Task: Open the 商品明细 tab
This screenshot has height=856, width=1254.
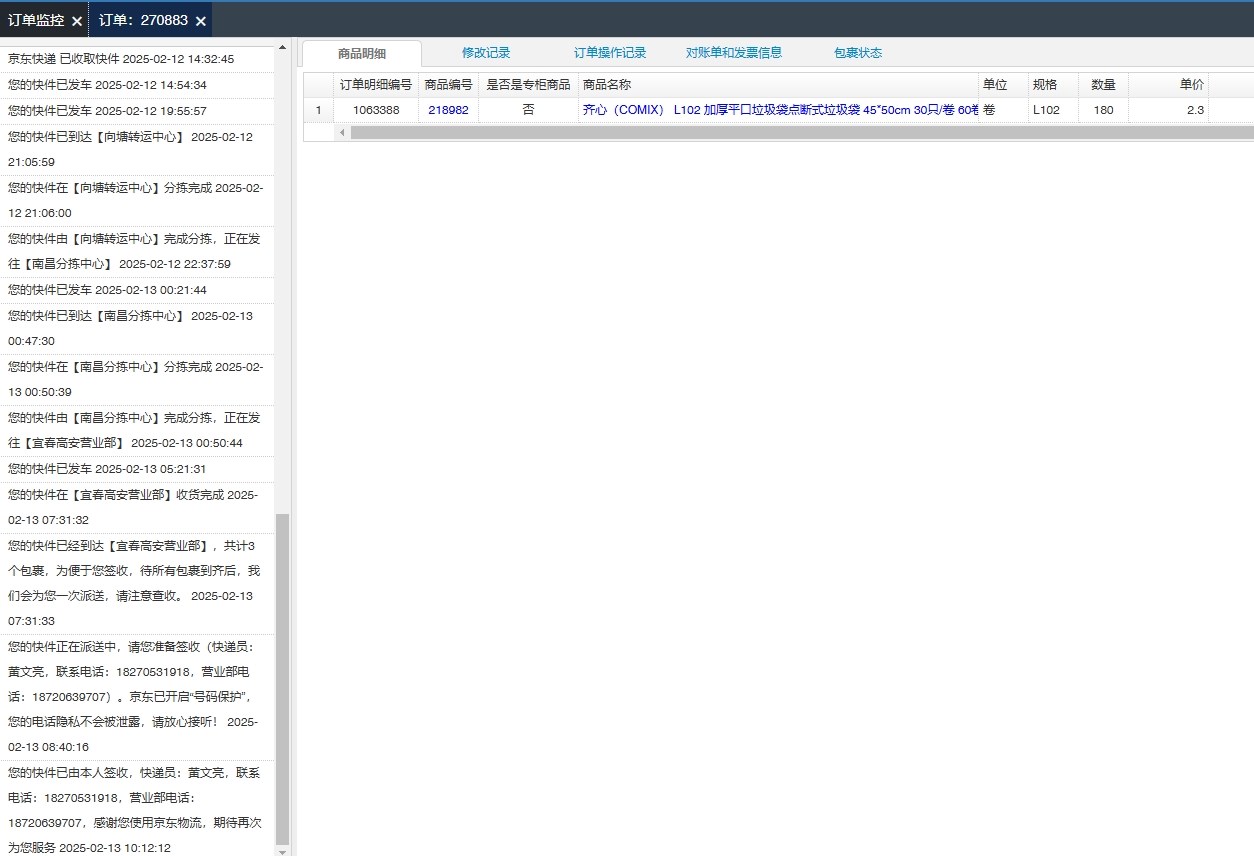Action: click(x=362, y=54)
